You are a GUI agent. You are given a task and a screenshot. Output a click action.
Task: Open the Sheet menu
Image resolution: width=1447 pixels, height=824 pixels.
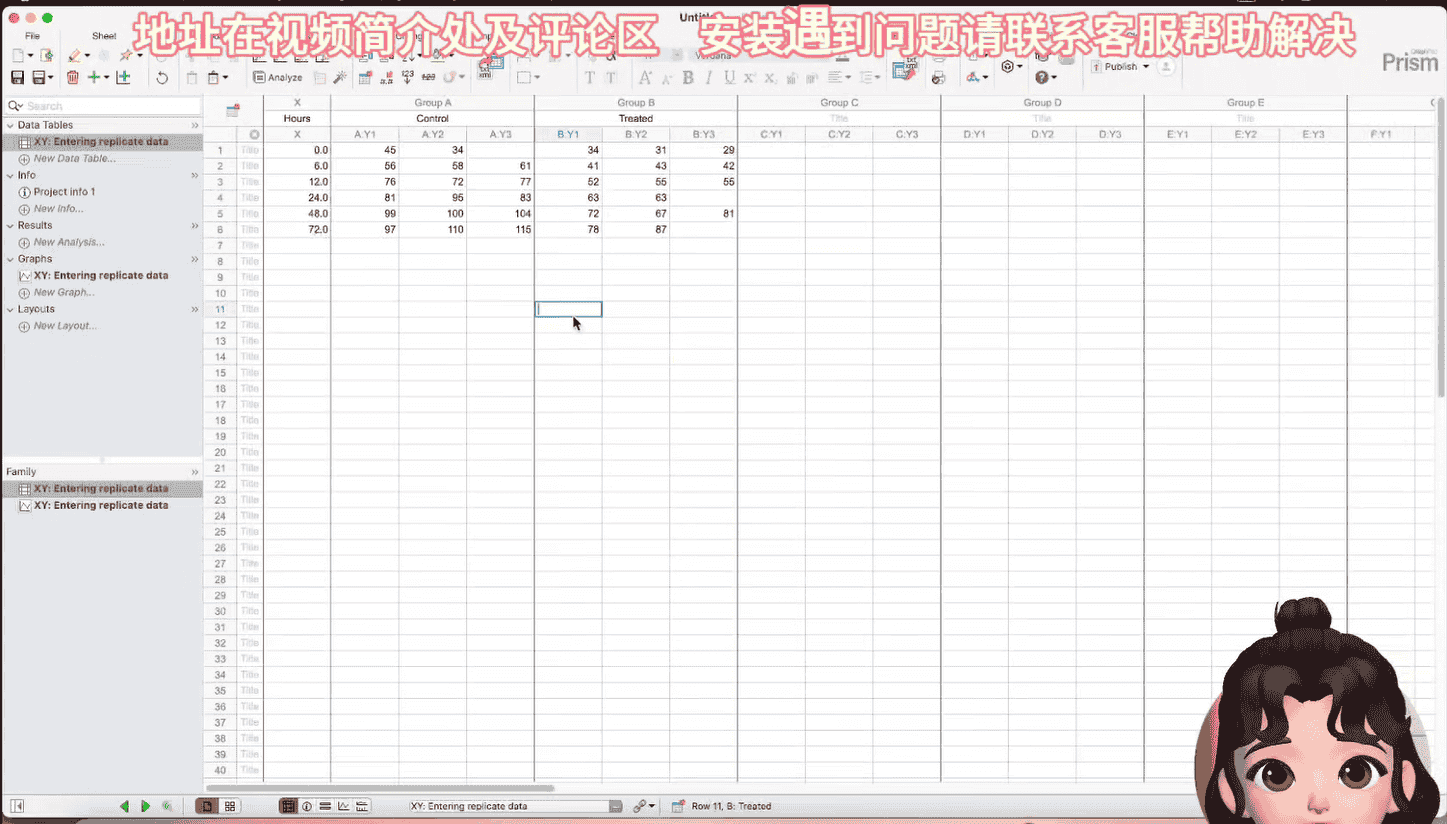103,34
